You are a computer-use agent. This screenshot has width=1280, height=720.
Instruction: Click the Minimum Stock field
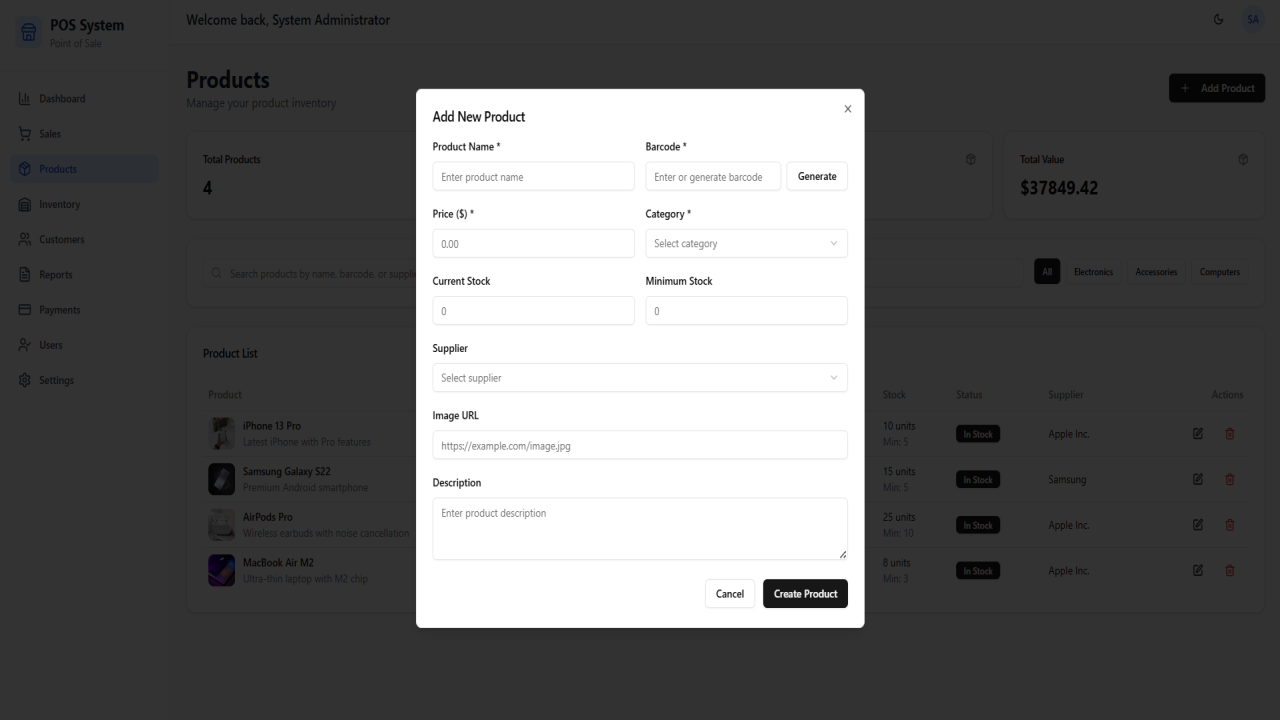click(x=746, y=311)
